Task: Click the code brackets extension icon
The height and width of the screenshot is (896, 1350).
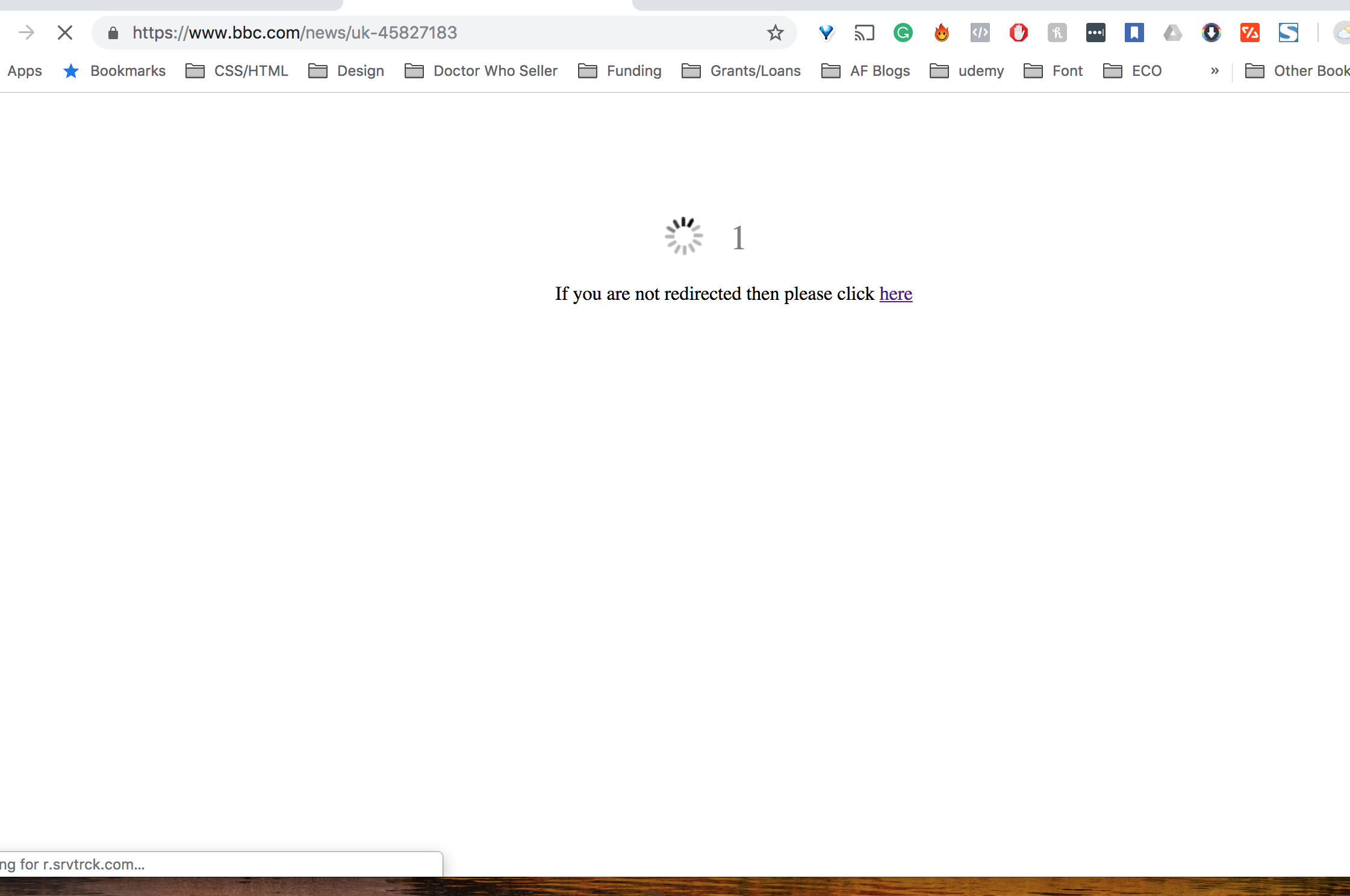Action: coord(980,33)
